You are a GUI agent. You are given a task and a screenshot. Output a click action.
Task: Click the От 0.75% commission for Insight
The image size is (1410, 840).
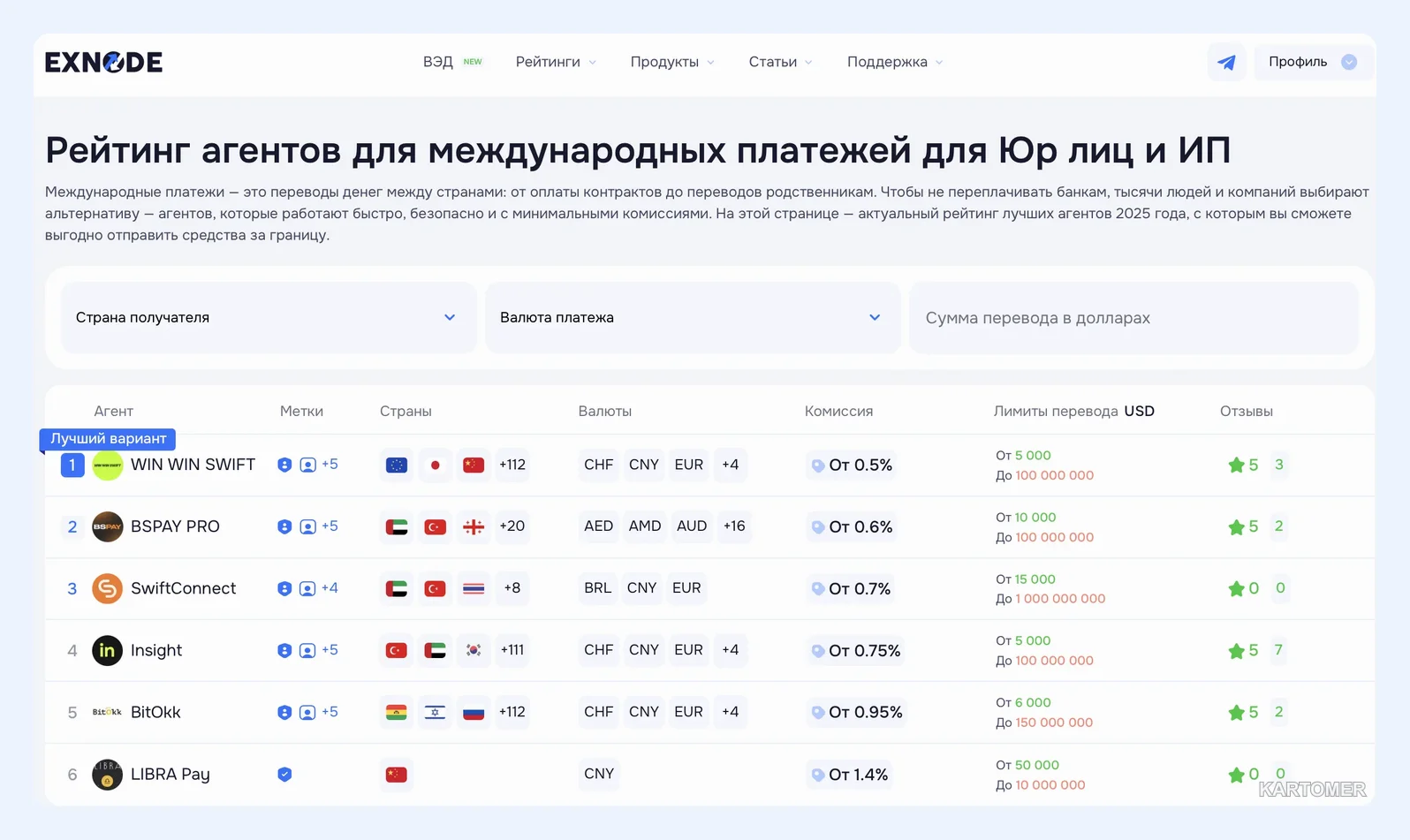[855, 651]
